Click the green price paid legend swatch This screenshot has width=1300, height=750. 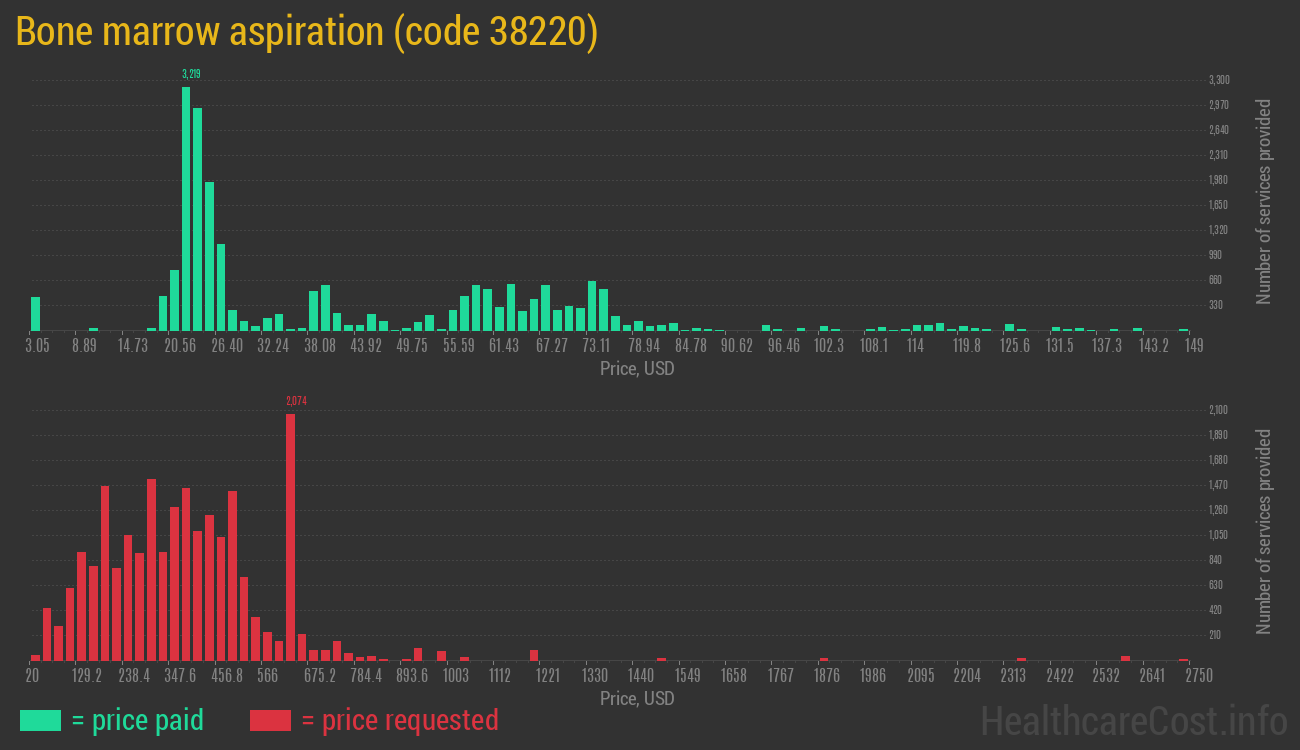point(40,720)
